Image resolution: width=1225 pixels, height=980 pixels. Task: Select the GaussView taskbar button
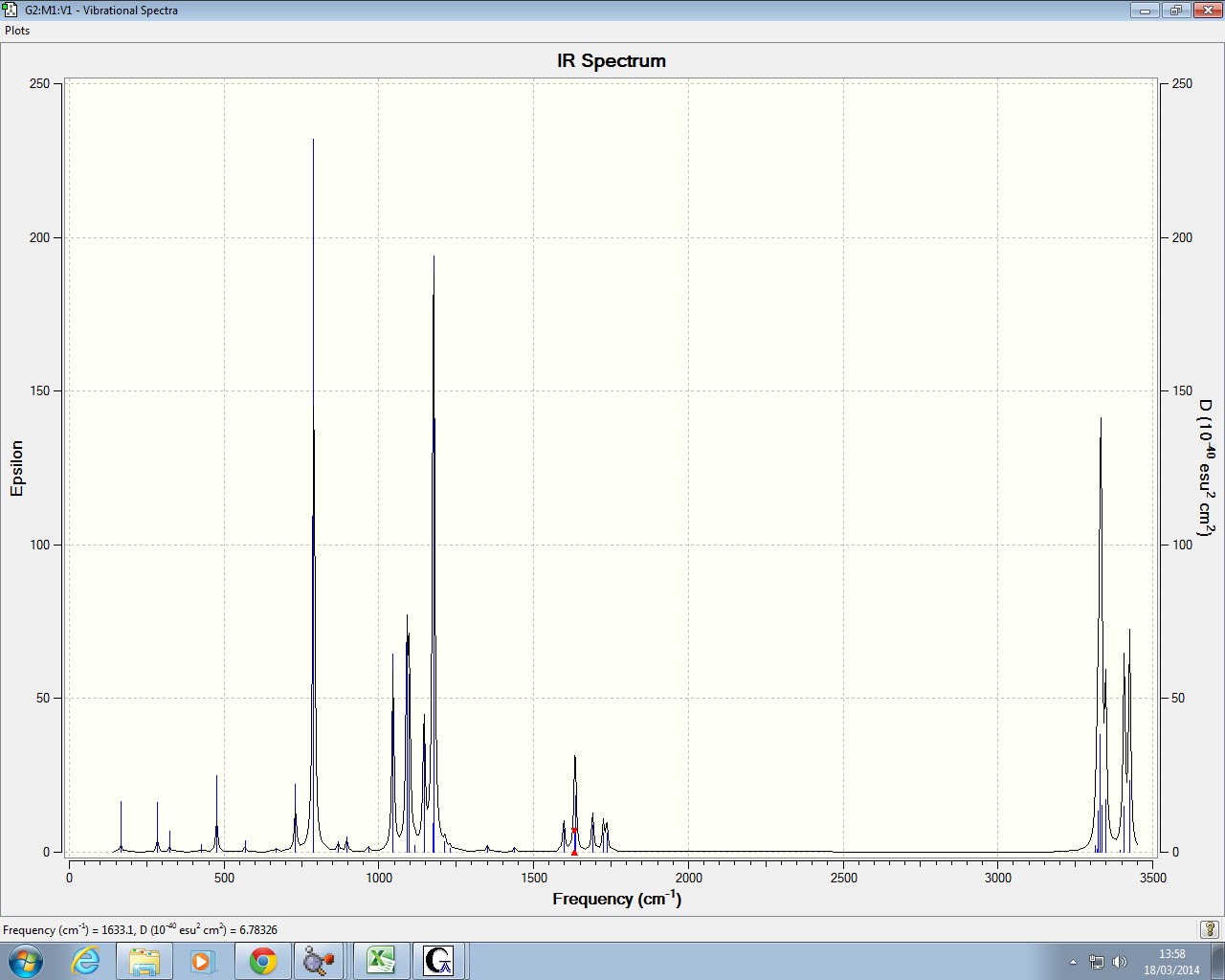coord(439,961)
